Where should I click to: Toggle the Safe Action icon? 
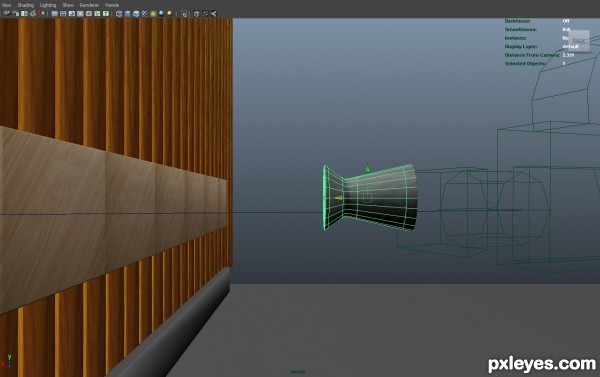97,14
